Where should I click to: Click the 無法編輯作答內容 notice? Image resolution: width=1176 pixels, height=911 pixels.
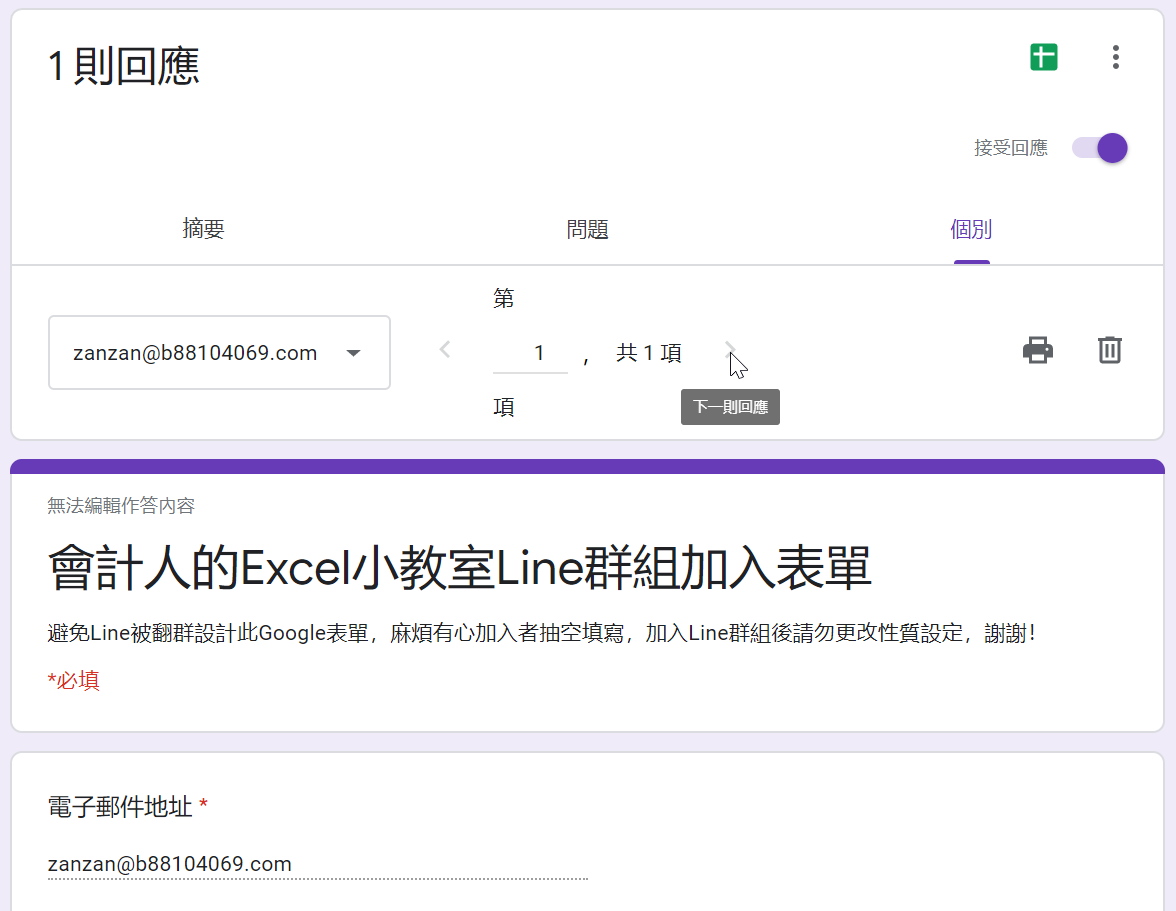coord(121,506)
